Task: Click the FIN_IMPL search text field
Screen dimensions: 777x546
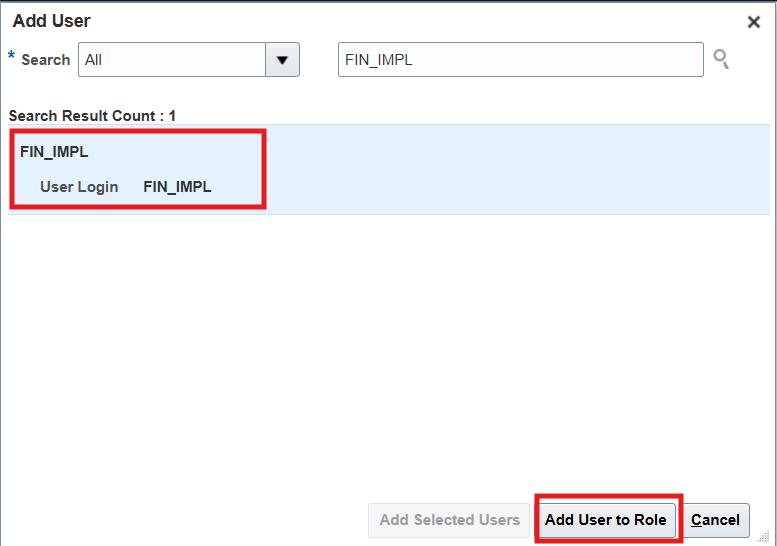Action: [x=520, y=60]
